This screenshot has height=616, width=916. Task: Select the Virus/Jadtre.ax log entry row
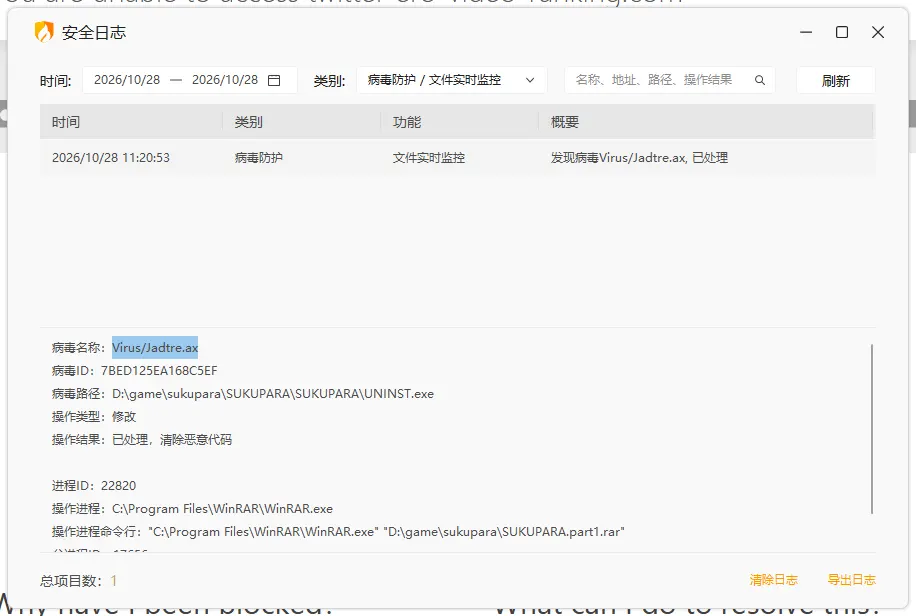pos(457,158)
